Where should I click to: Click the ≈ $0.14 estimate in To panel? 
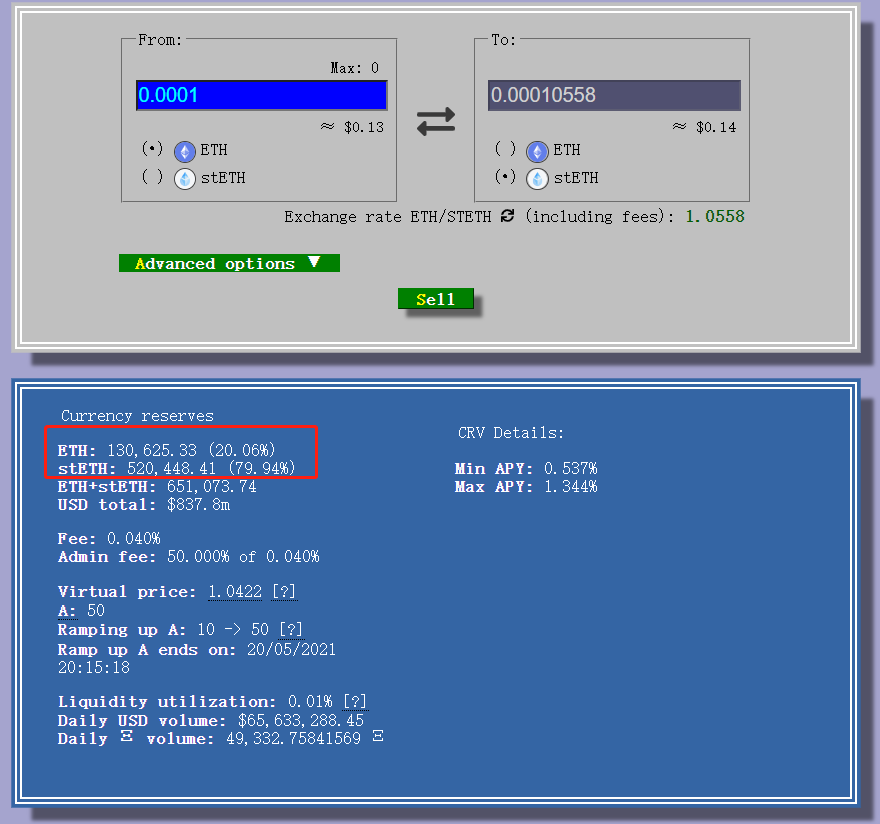[704, 127]
